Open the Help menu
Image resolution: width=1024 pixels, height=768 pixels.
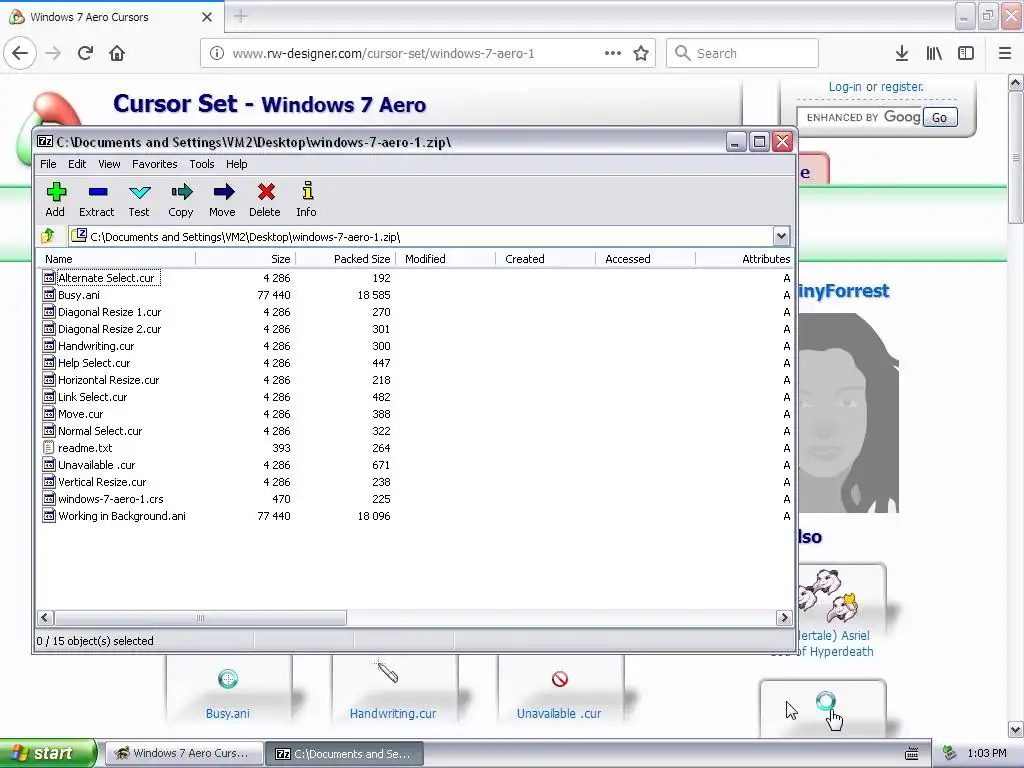tap(236, 164)
